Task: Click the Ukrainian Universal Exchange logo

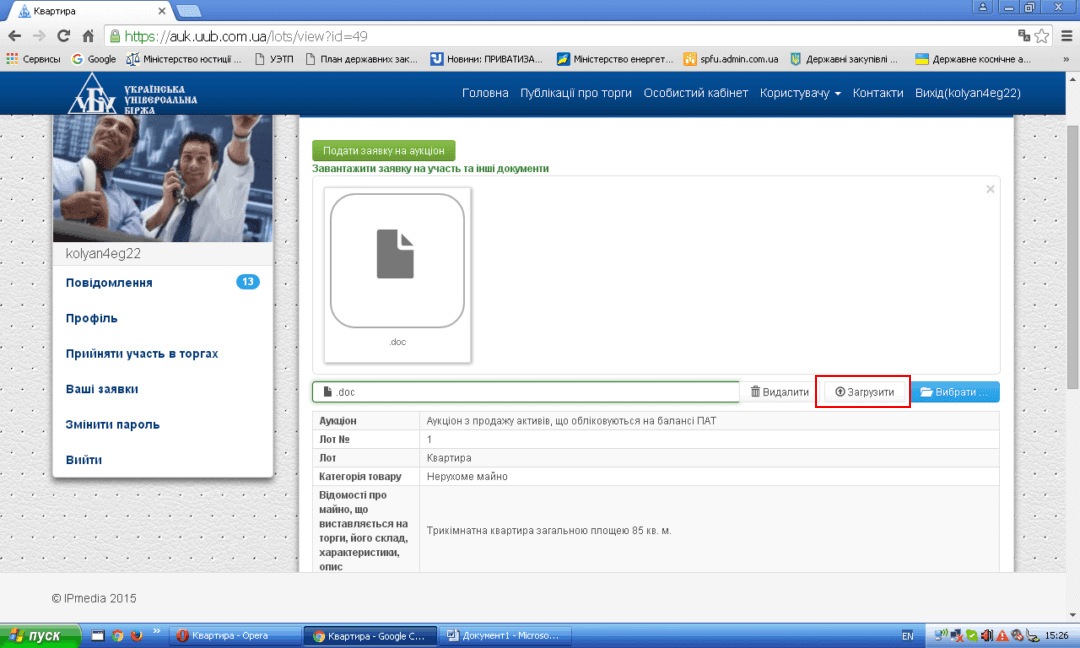Action: [133, 93]
